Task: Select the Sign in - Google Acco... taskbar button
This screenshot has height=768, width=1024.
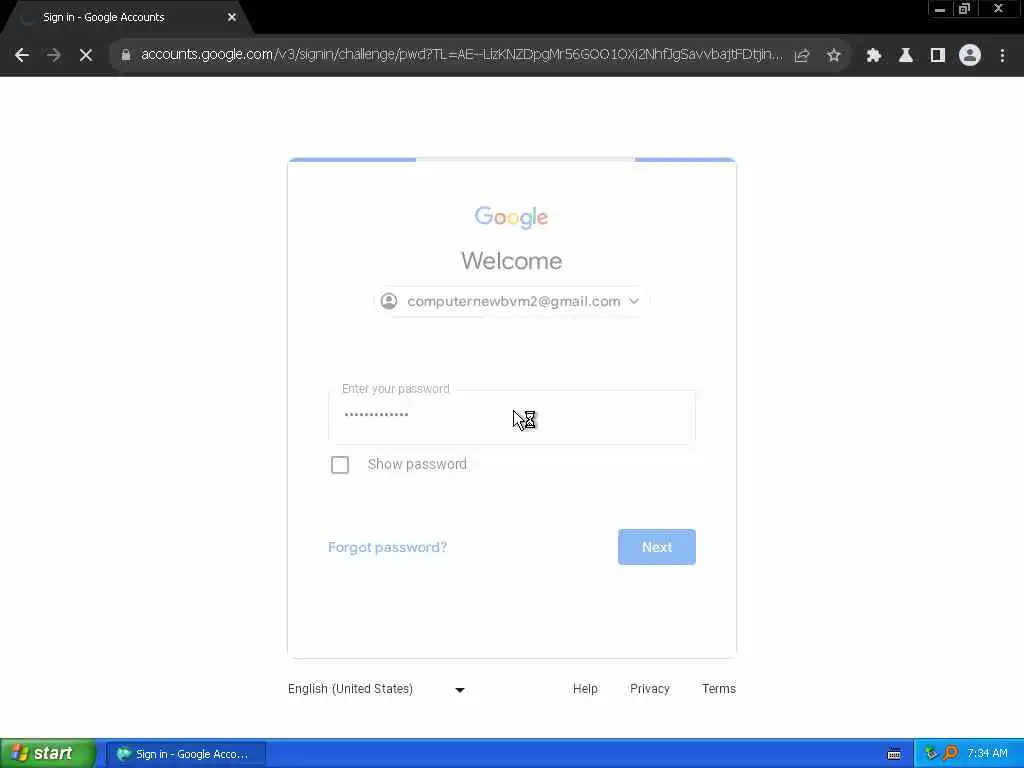Action: pyautogui.click(x=185, y=754)
